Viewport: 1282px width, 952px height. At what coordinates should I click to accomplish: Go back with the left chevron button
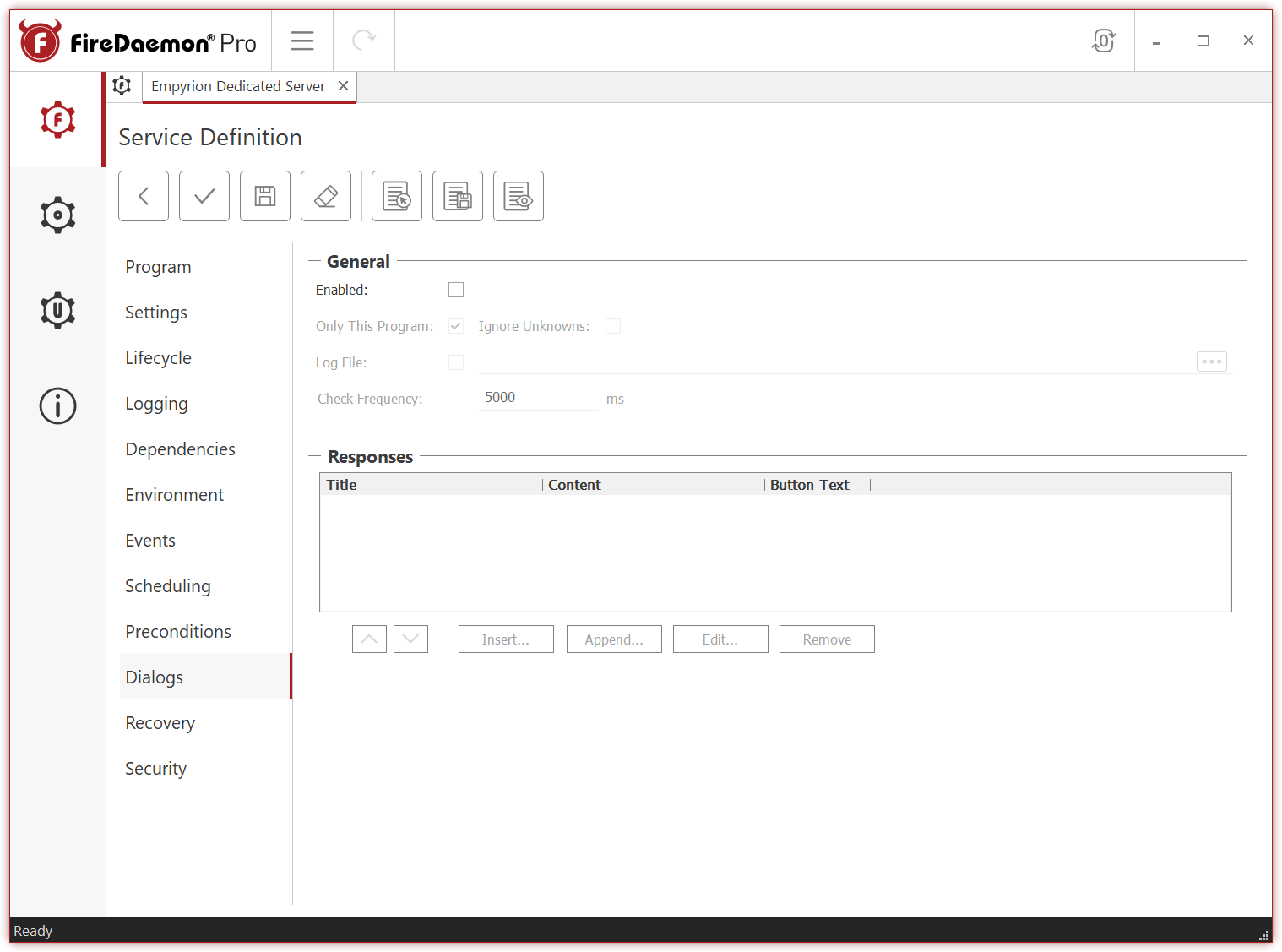pos(144,196)
